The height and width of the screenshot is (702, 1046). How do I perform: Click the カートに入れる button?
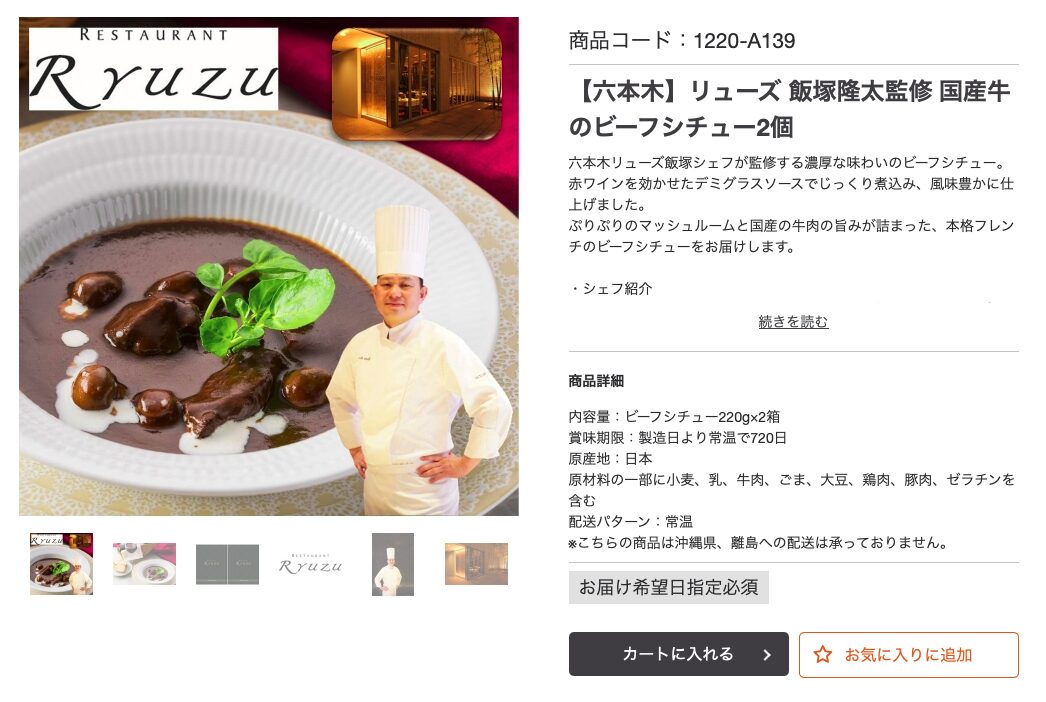(x=678, y=654)
